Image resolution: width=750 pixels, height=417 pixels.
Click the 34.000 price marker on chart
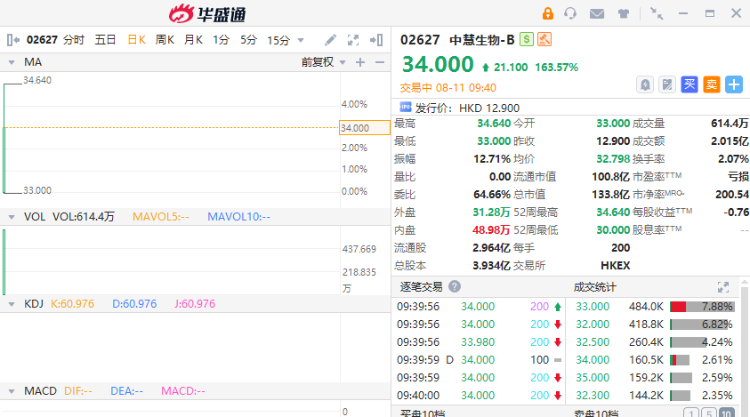point(364,128)
